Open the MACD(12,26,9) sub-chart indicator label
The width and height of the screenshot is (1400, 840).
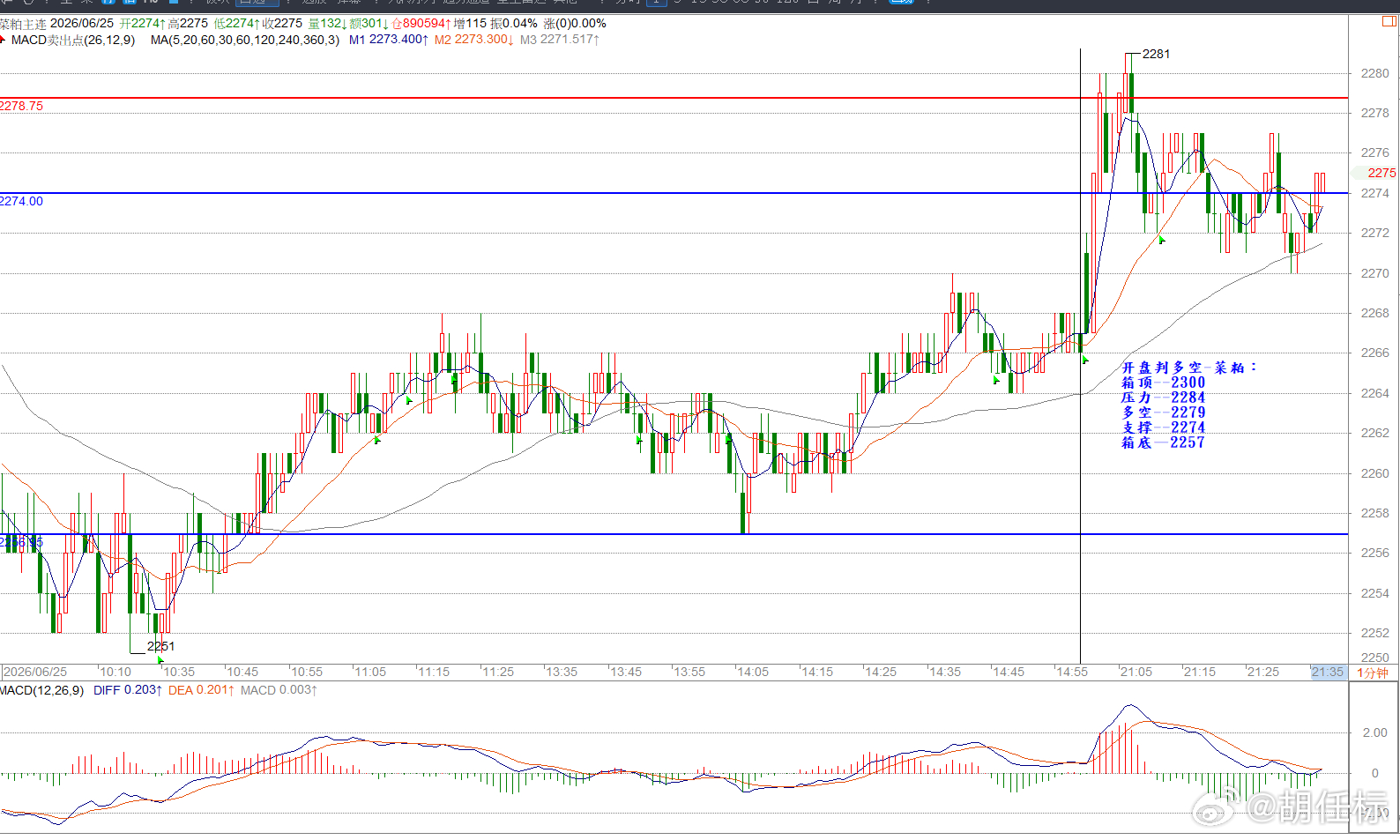pyautogui.click(x=41, y=690)
